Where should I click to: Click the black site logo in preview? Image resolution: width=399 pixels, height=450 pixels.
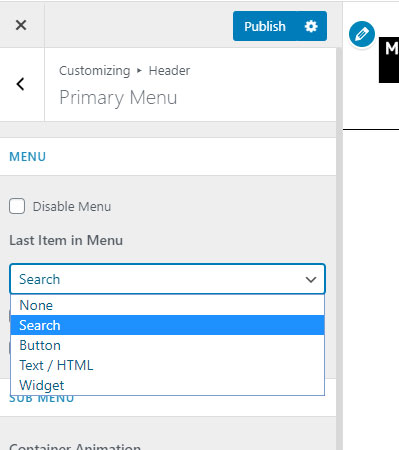click(389, 60)
